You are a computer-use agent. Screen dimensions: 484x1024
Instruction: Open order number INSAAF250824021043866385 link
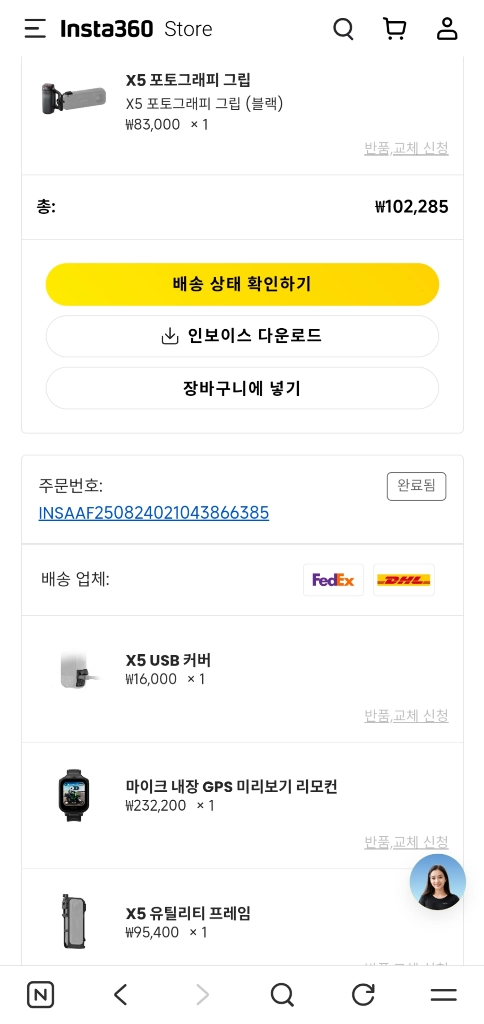pyautogui.click(x=153, y=513)
